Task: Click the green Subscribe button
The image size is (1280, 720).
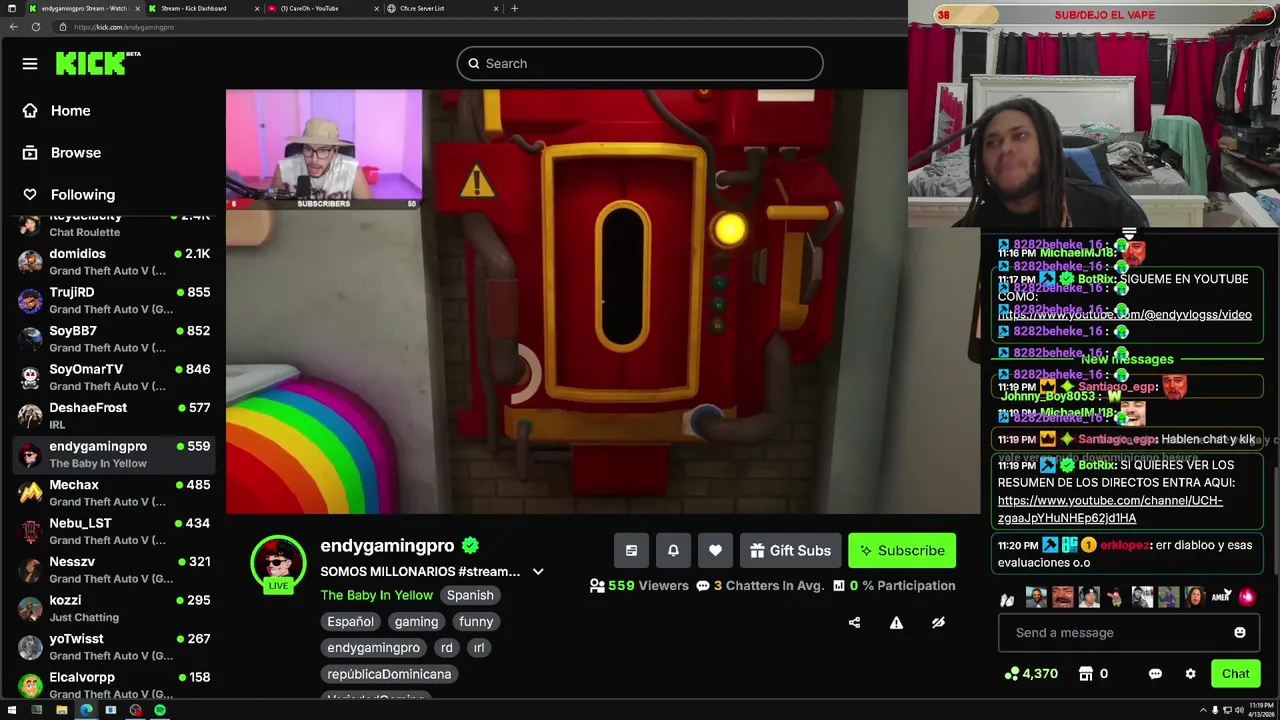Action: (x=902, y=551)
